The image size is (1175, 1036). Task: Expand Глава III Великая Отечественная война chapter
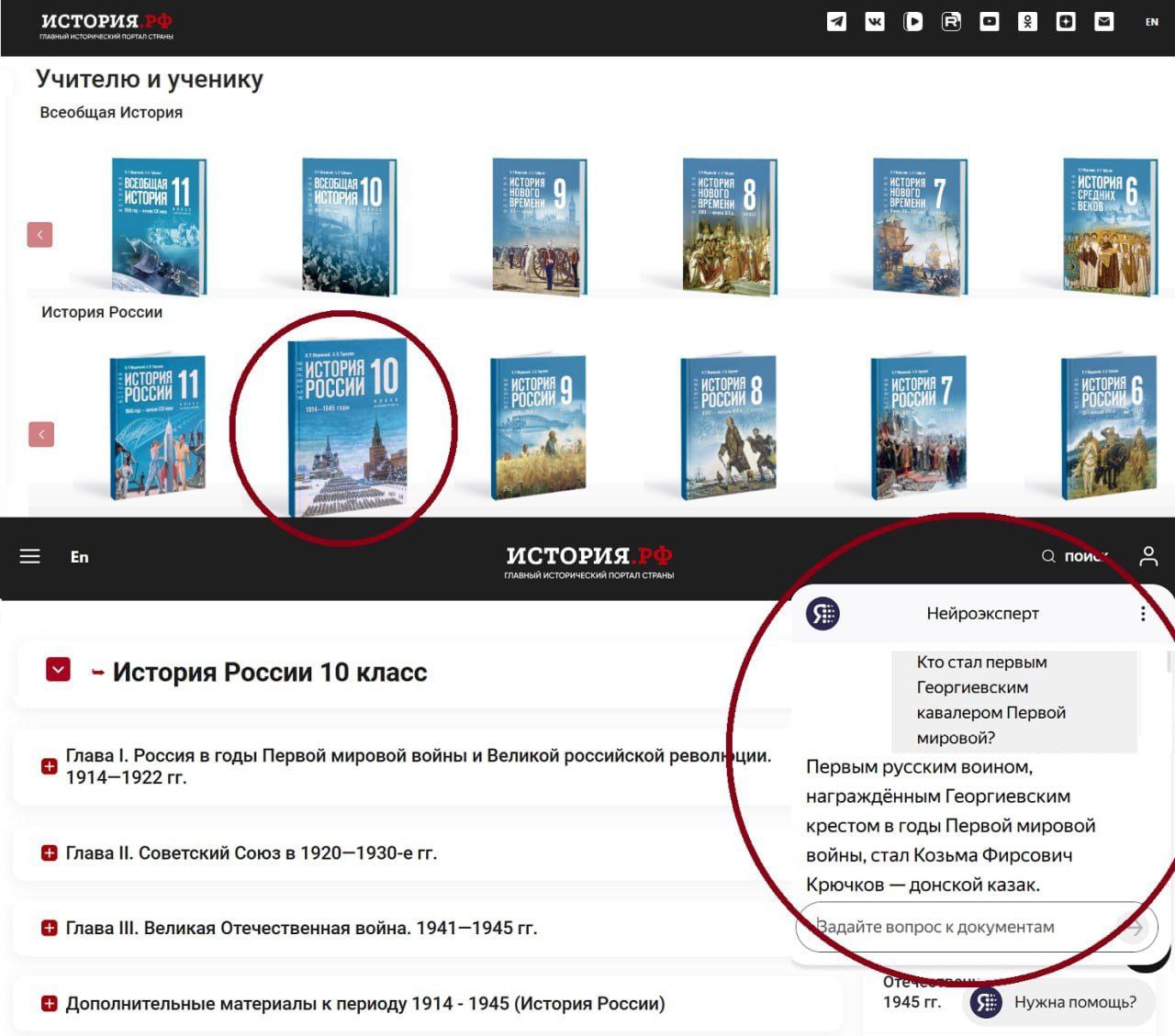tap(50, 928)
